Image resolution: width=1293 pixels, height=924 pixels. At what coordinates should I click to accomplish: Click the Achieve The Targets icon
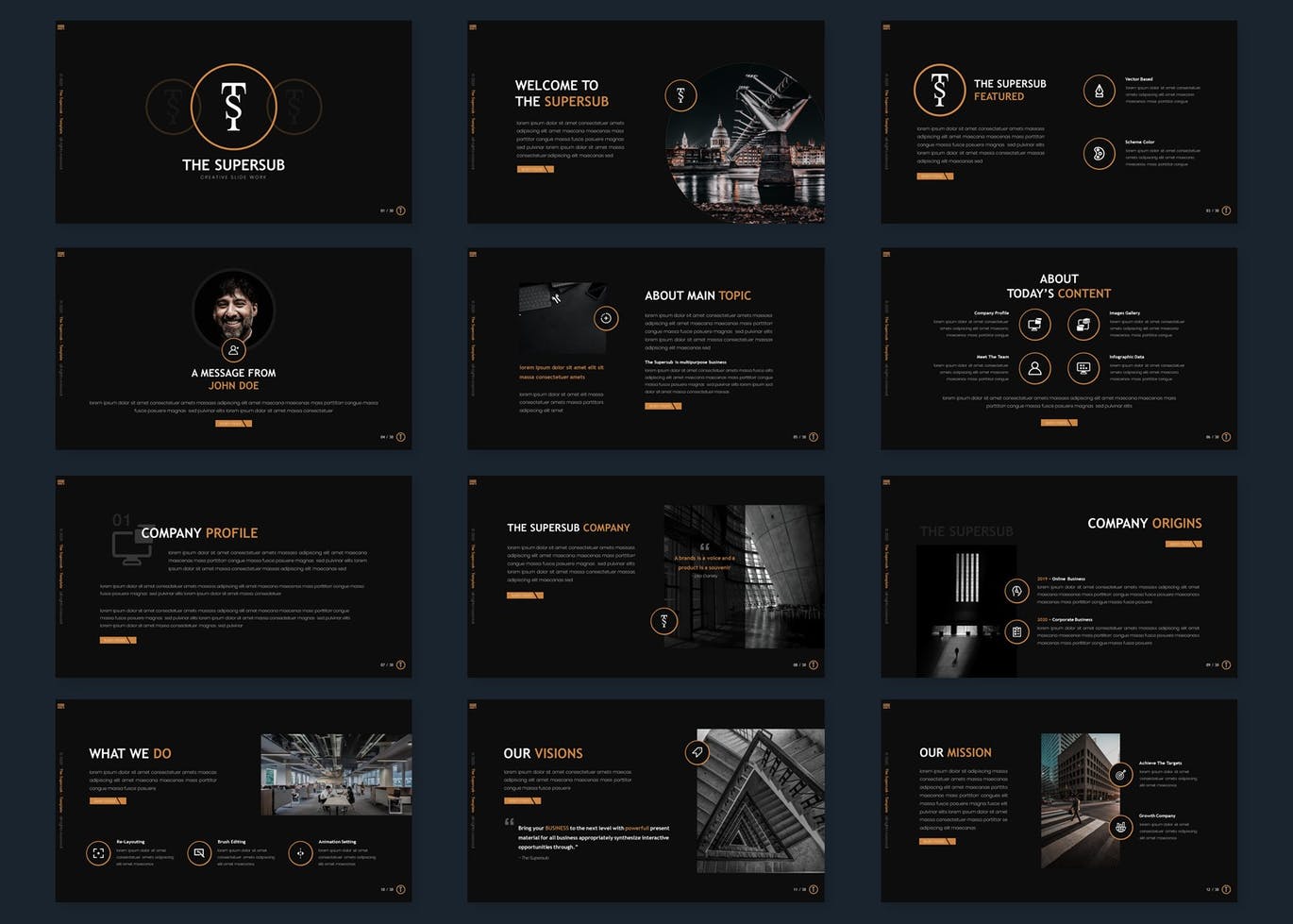point(1120,775)
